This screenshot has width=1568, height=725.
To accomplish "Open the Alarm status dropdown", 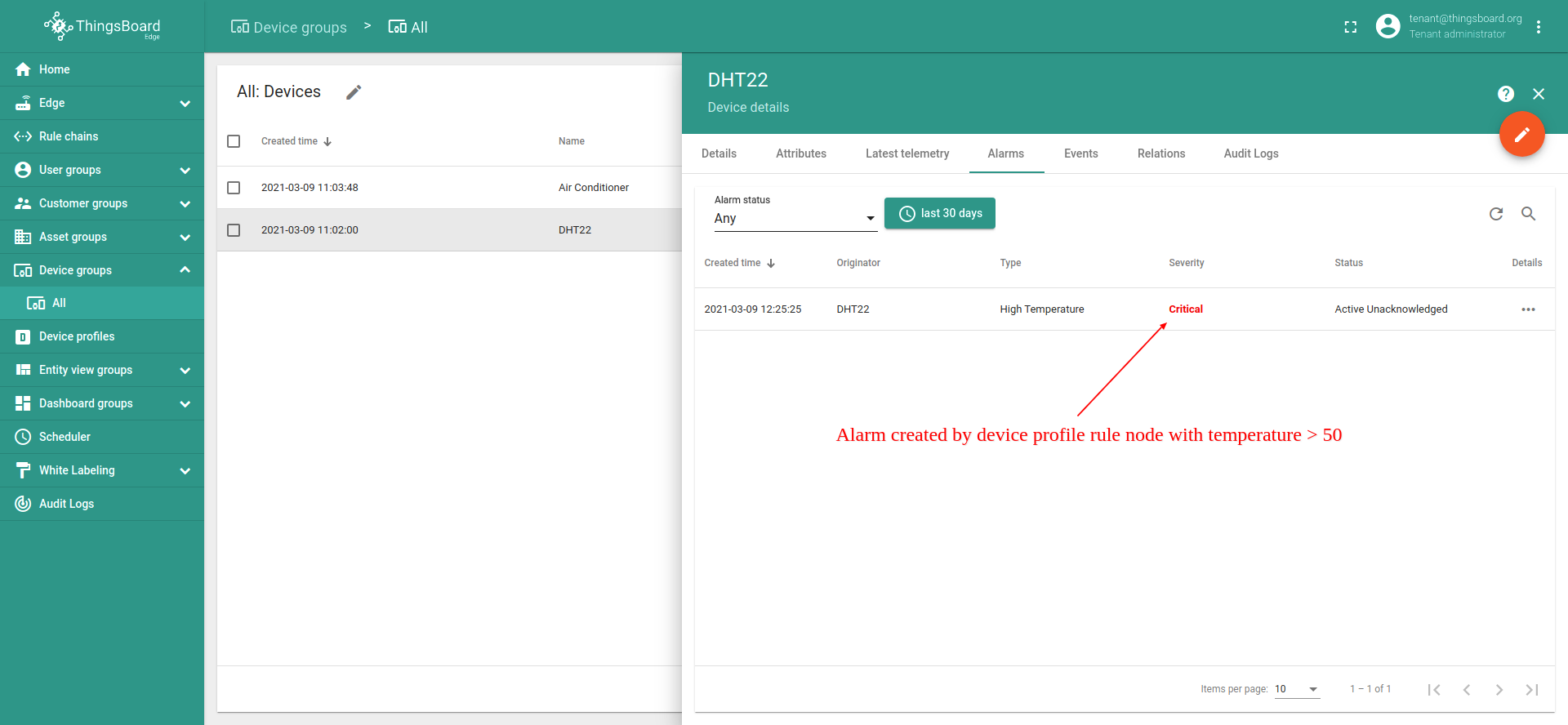I will [x=795, y=219].
